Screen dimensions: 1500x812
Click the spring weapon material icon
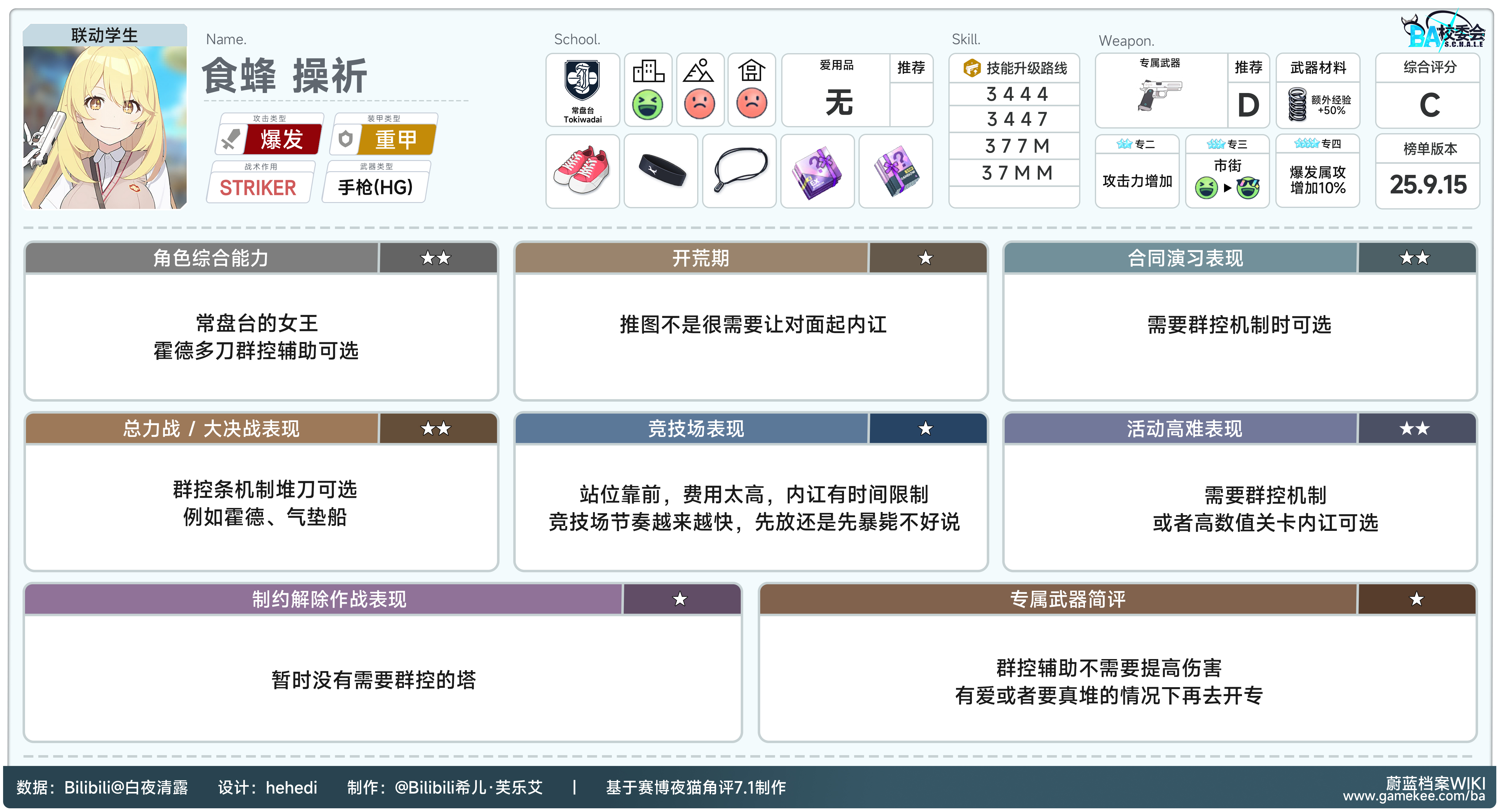(x=1297, y=104)
